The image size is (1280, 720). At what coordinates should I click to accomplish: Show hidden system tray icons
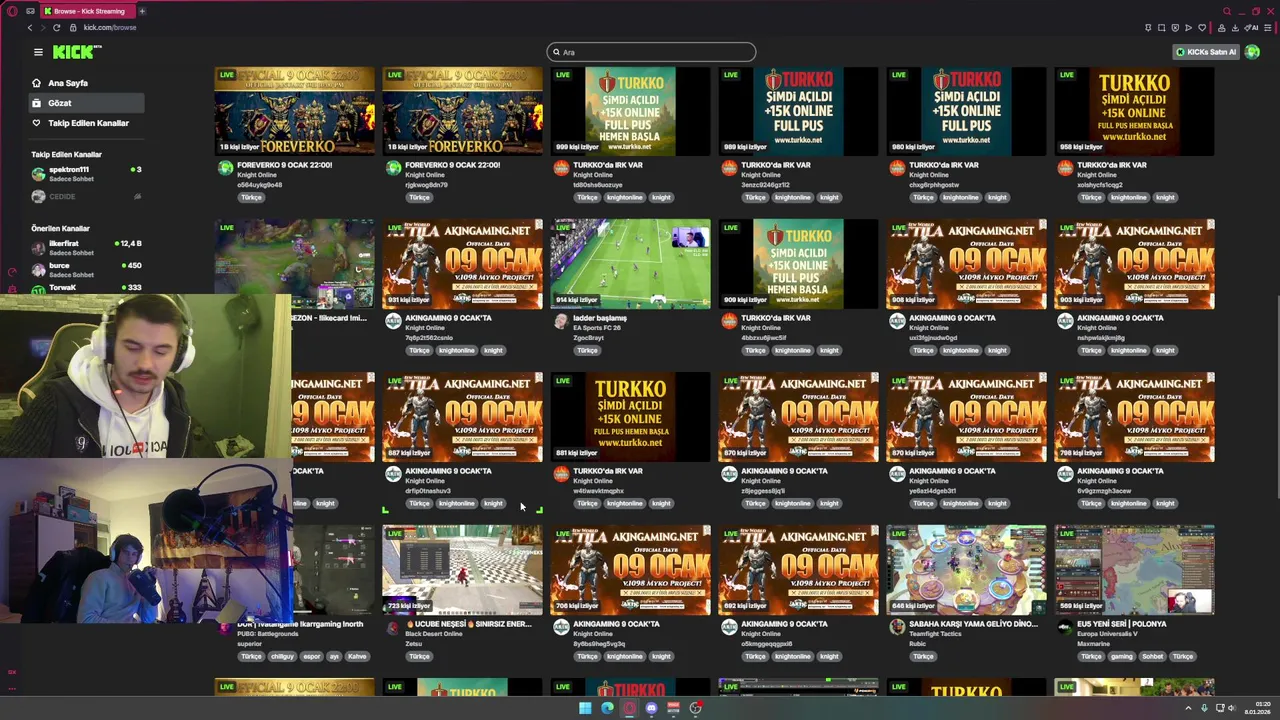pos(1188,708)
